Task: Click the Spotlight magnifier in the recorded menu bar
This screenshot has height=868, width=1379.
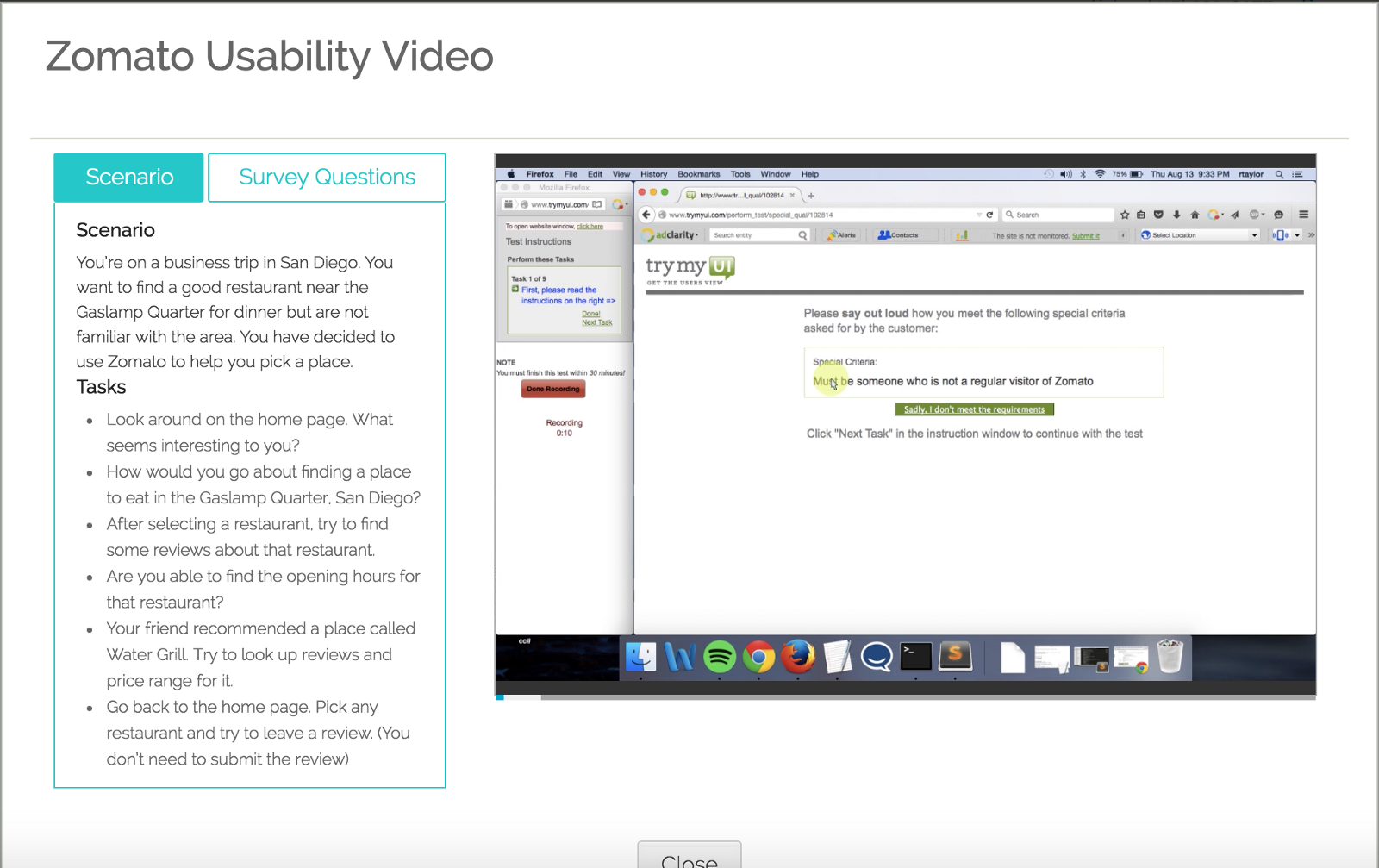Action: [1280, 174]
